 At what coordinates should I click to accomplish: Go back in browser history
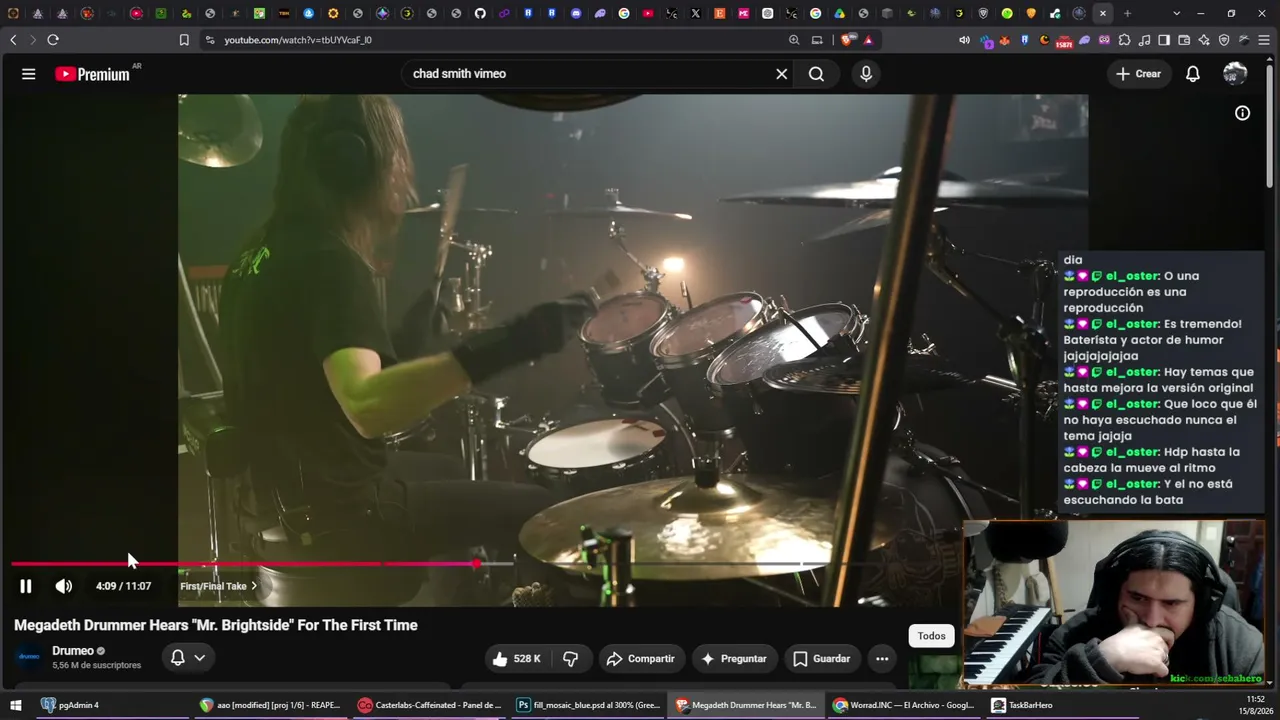(13, 40)
